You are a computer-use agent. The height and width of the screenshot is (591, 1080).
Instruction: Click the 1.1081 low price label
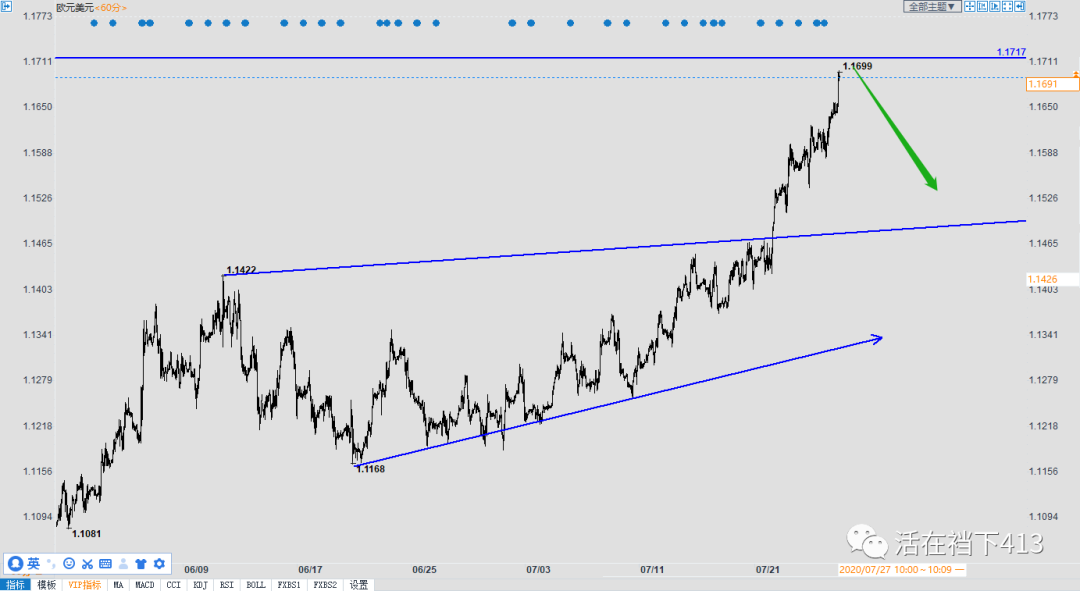(87, 534)
